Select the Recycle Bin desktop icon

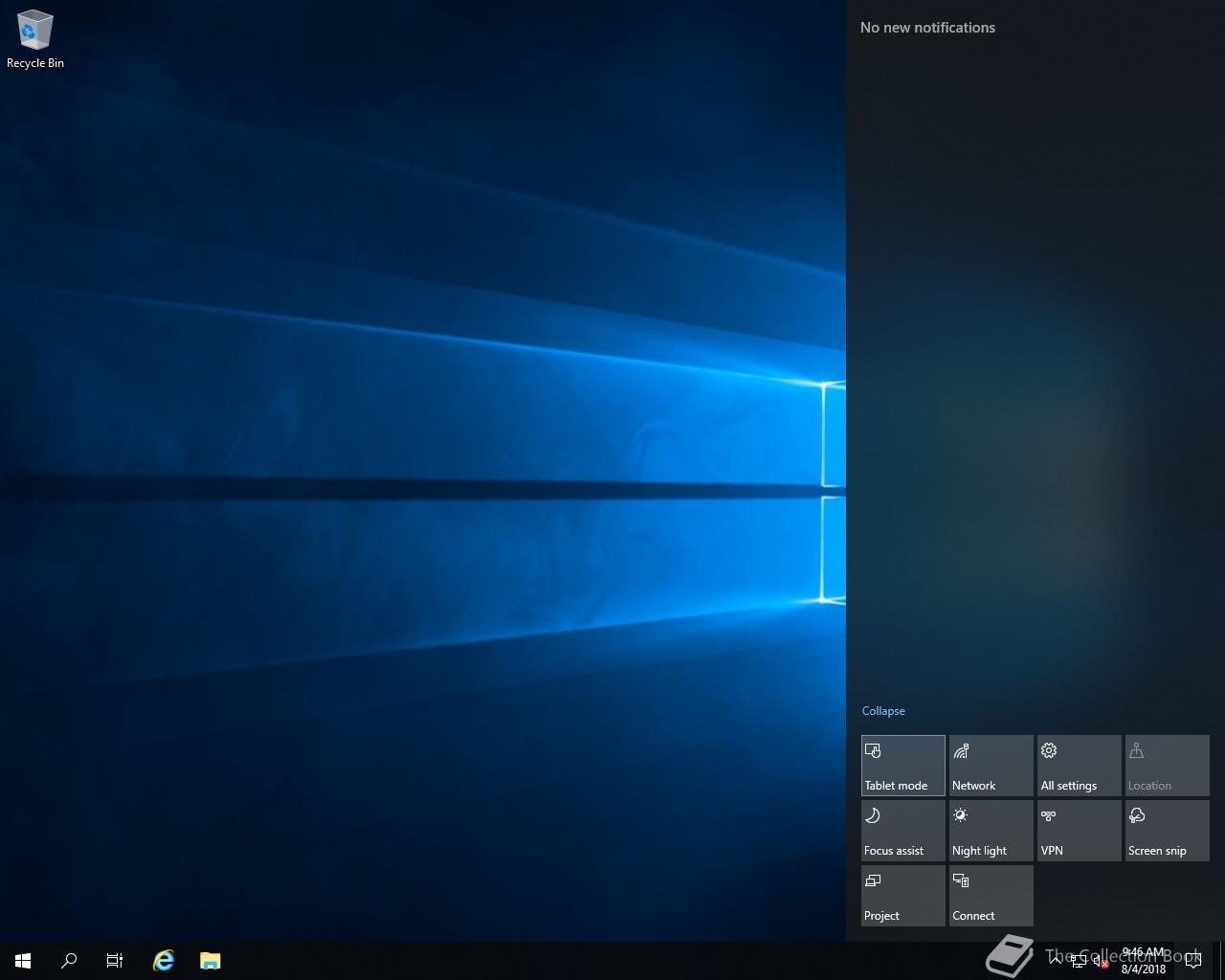[x=35, y=40]
